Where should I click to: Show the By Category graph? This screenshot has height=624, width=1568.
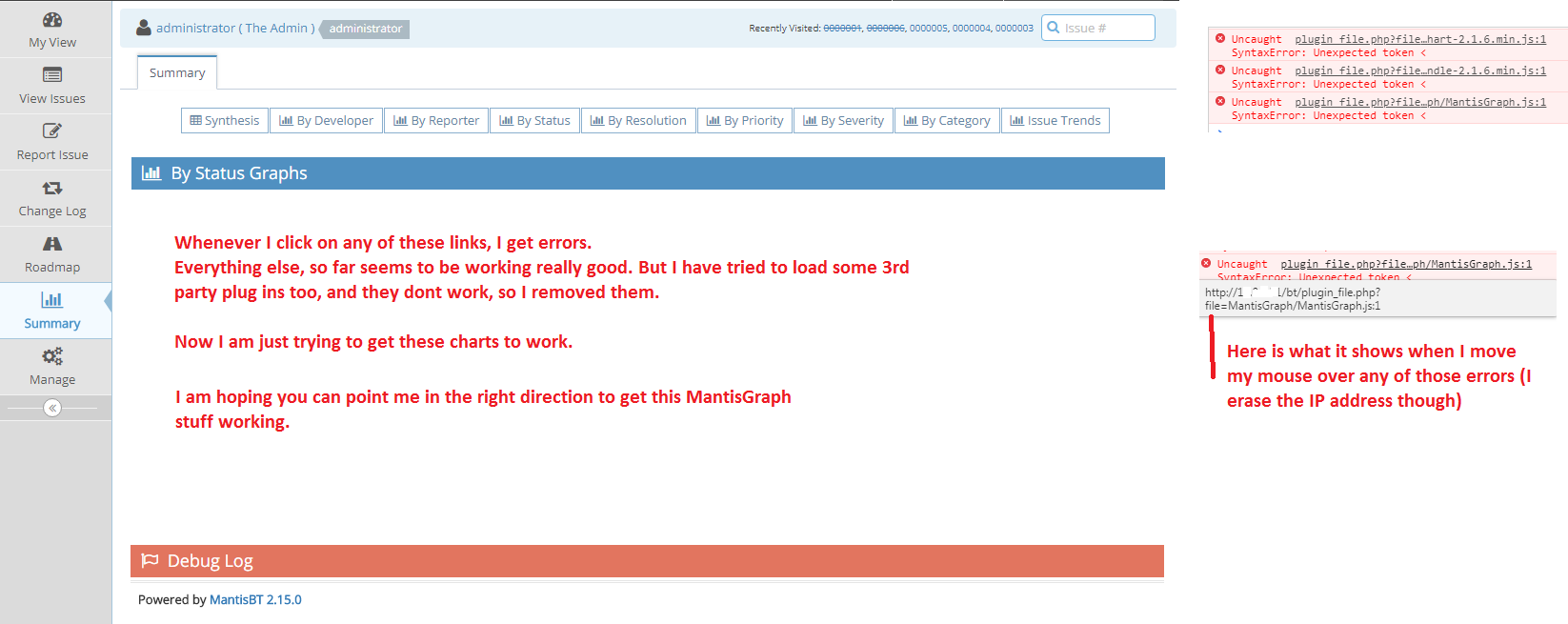coord(947,120)
